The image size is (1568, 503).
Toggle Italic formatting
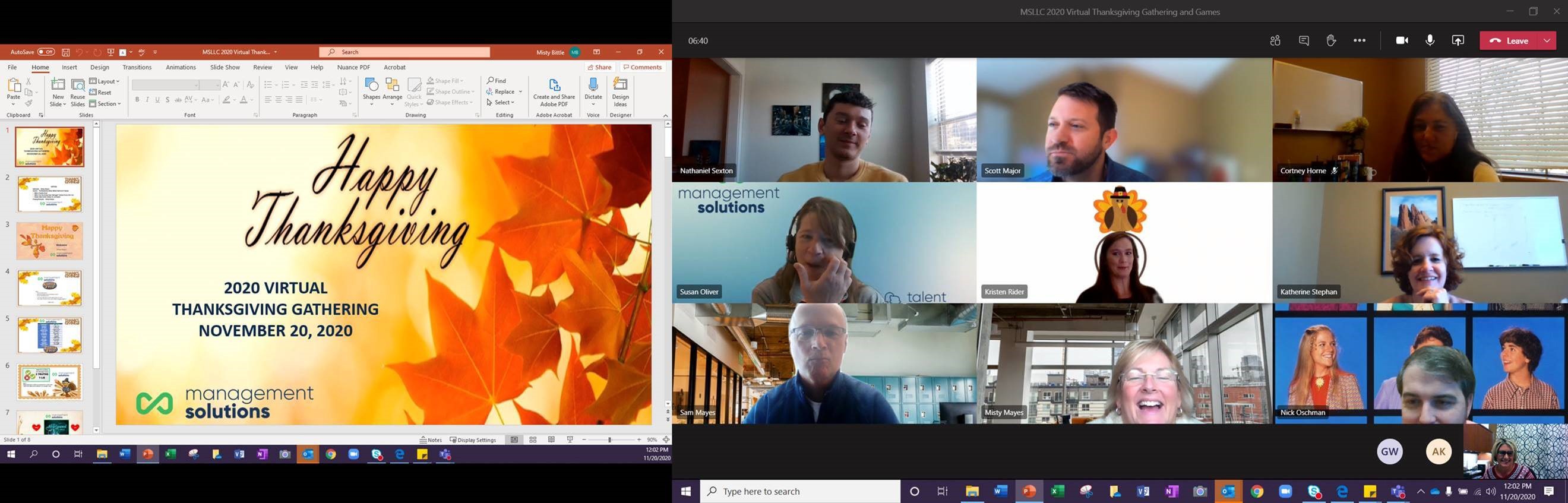click(x=147, y=100)
